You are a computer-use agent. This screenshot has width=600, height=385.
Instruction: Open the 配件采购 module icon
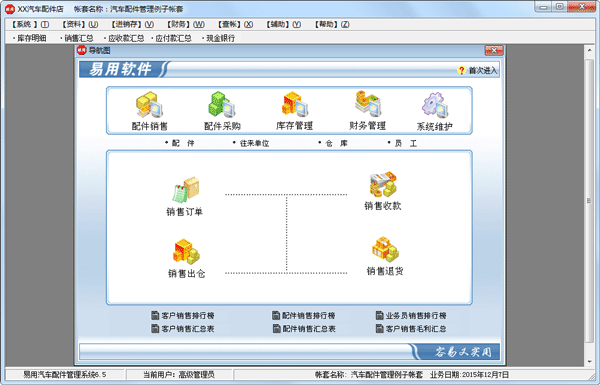tap(222, 104)
